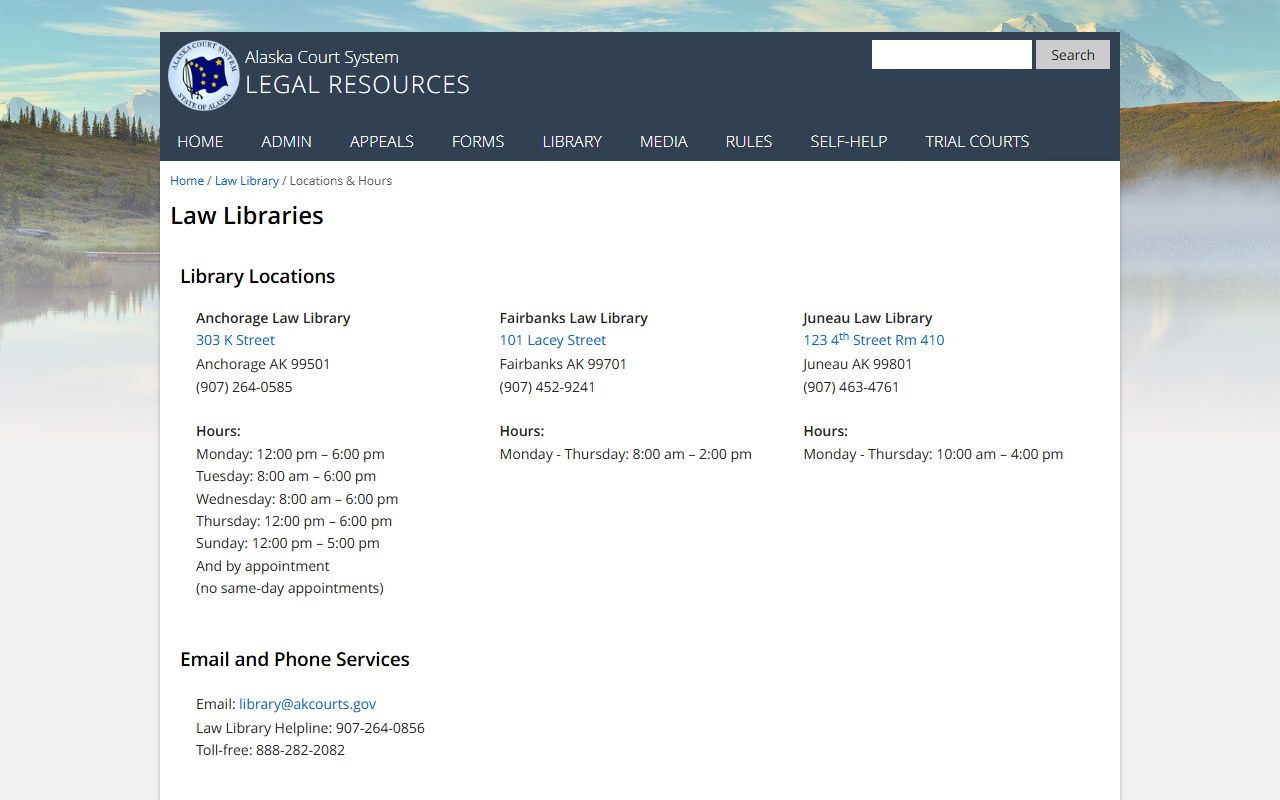The image size is (1280, 800).
Task: Click Juneau 'Monday - Thursday: 10:00 am – 4:00 pm'
Action: coord(933,454)
